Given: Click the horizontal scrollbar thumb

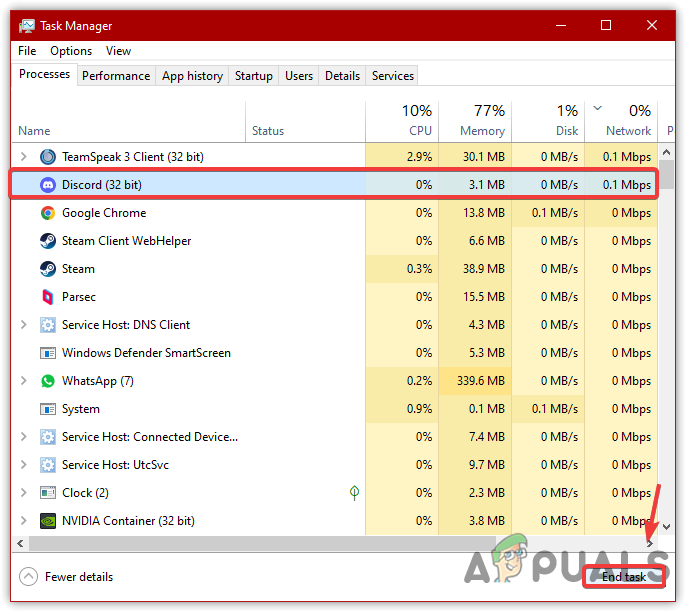Looking at the screenshot, I should (262, 543).
